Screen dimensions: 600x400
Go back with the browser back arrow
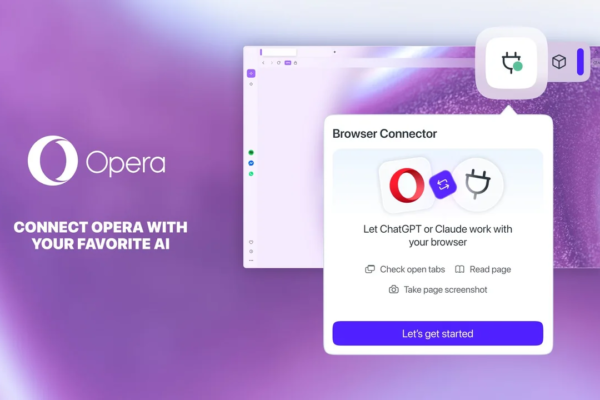[x=263, y=63]
